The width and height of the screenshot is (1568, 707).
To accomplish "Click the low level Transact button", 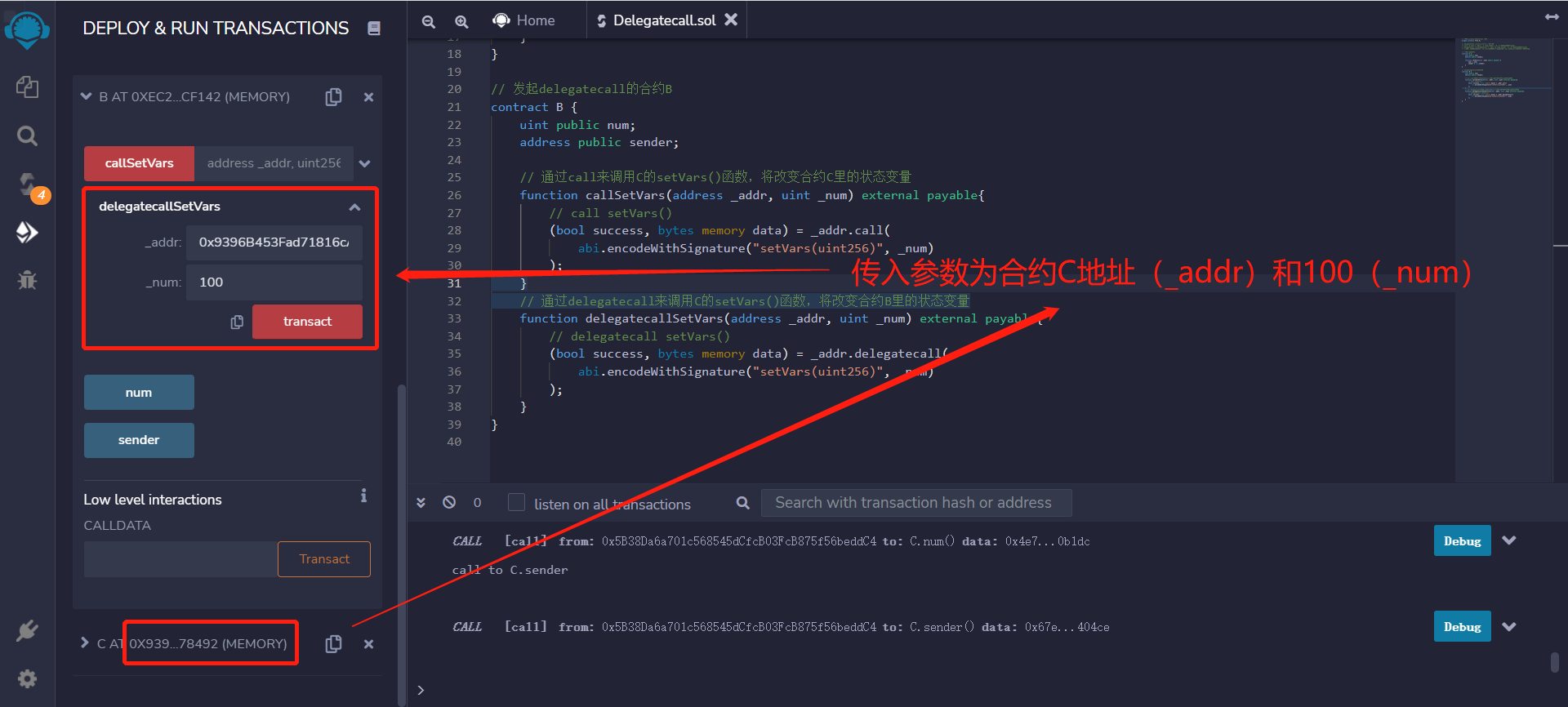I will 324,559.
